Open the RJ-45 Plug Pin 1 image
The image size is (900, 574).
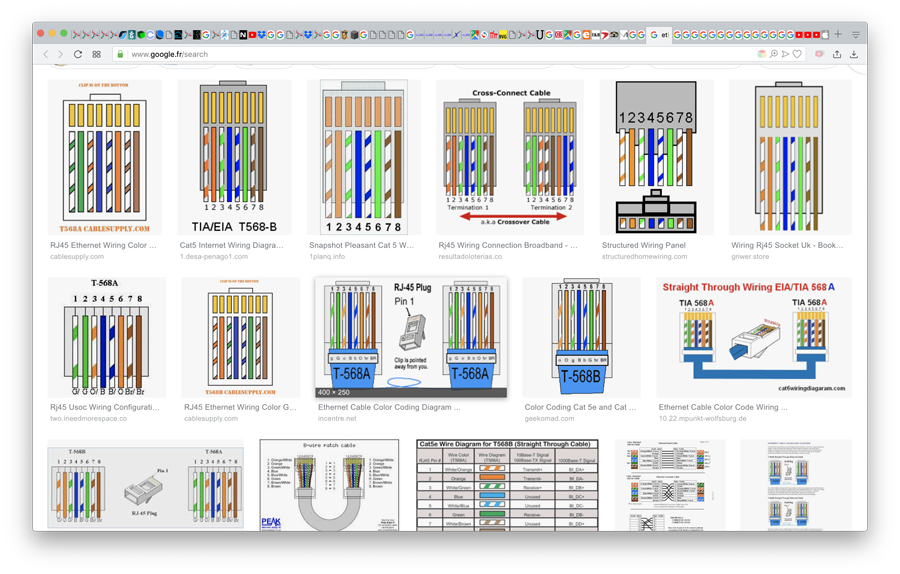pyautogui.click(x=411, y=337)
